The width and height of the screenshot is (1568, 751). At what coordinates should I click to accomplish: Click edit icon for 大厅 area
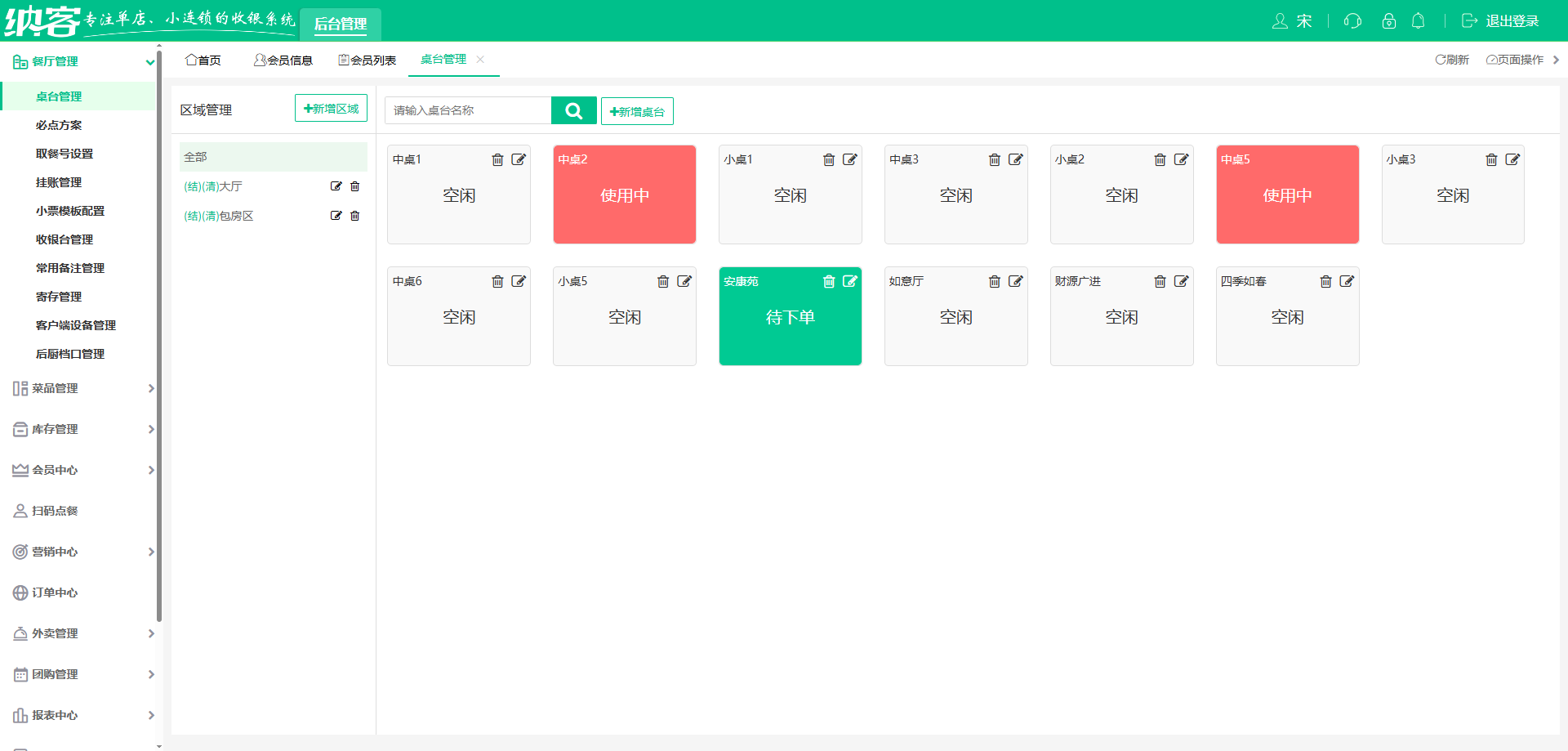click(x=336, y=186)
